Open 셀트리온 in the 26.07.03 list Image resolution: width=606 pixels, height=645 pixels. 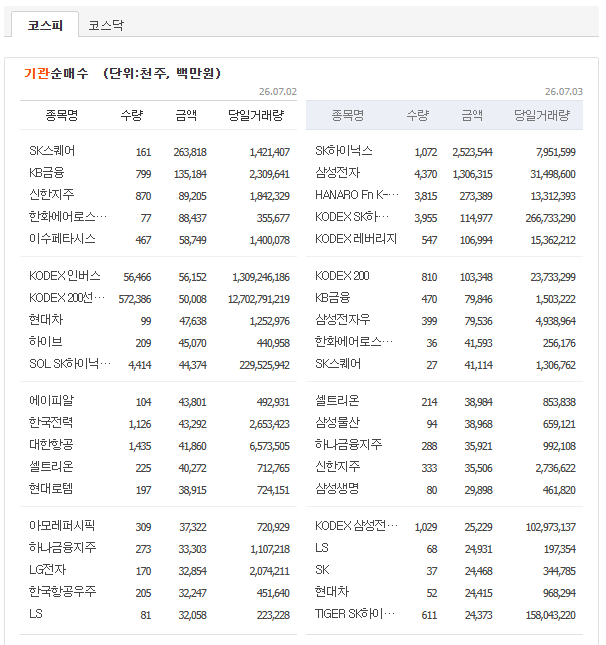click(337, 401)
